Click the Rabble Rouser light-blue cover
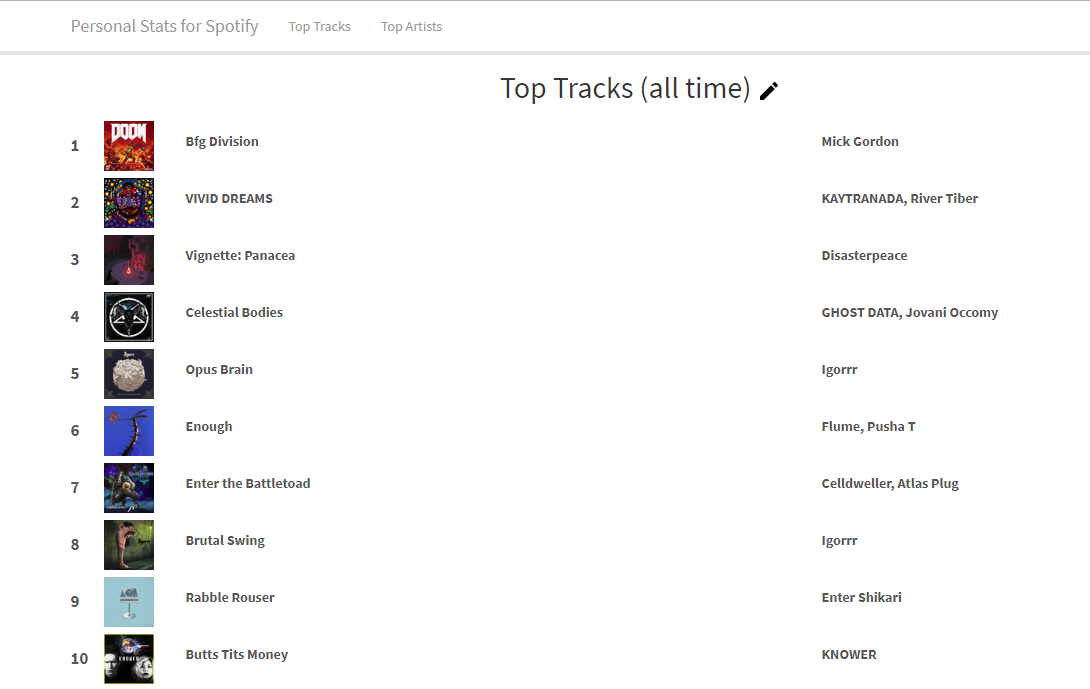The height and width of the screenshot is (689, 1090). 129,602
